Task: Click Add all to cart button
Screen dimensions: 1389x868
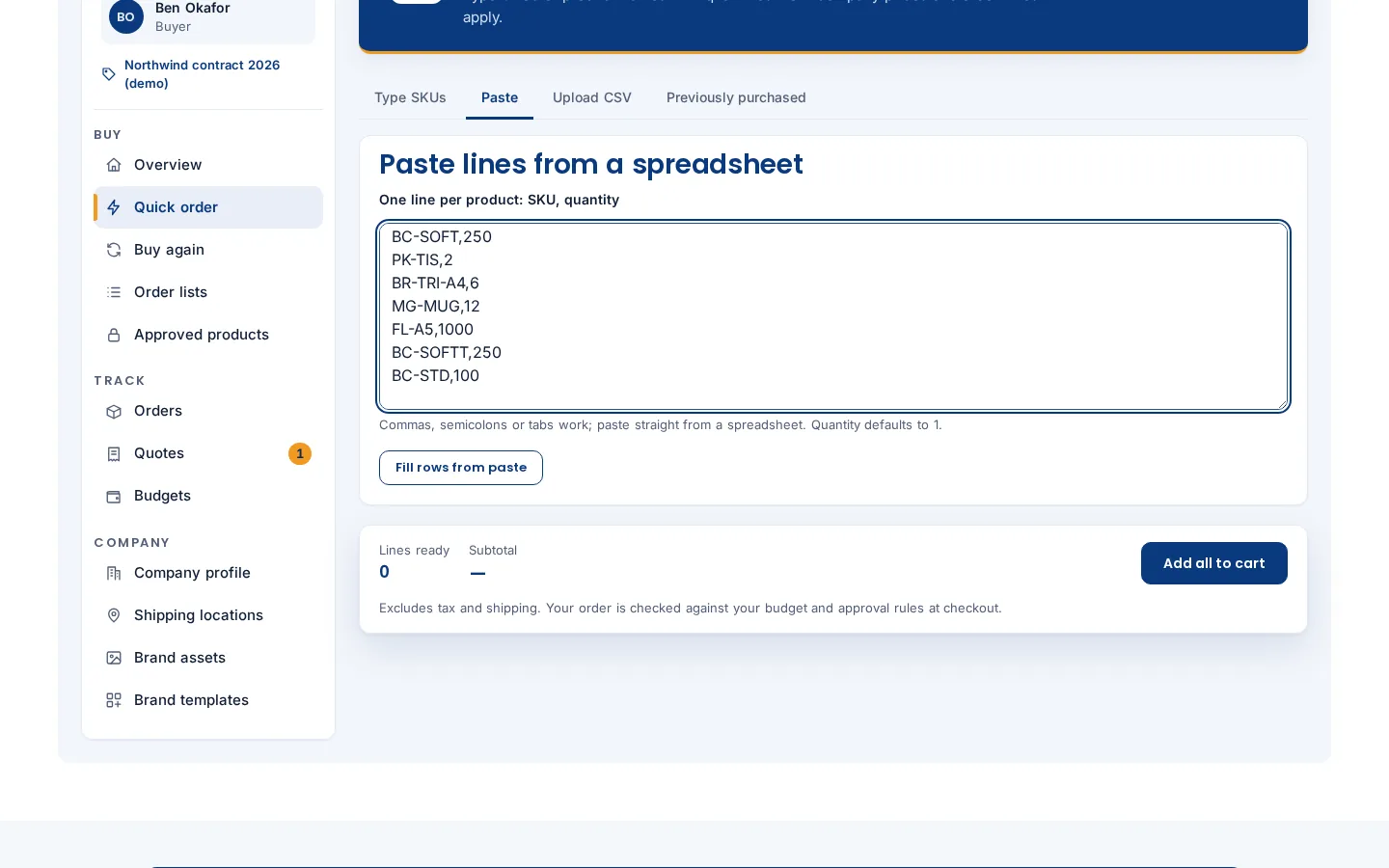Action: [1214, 563]
